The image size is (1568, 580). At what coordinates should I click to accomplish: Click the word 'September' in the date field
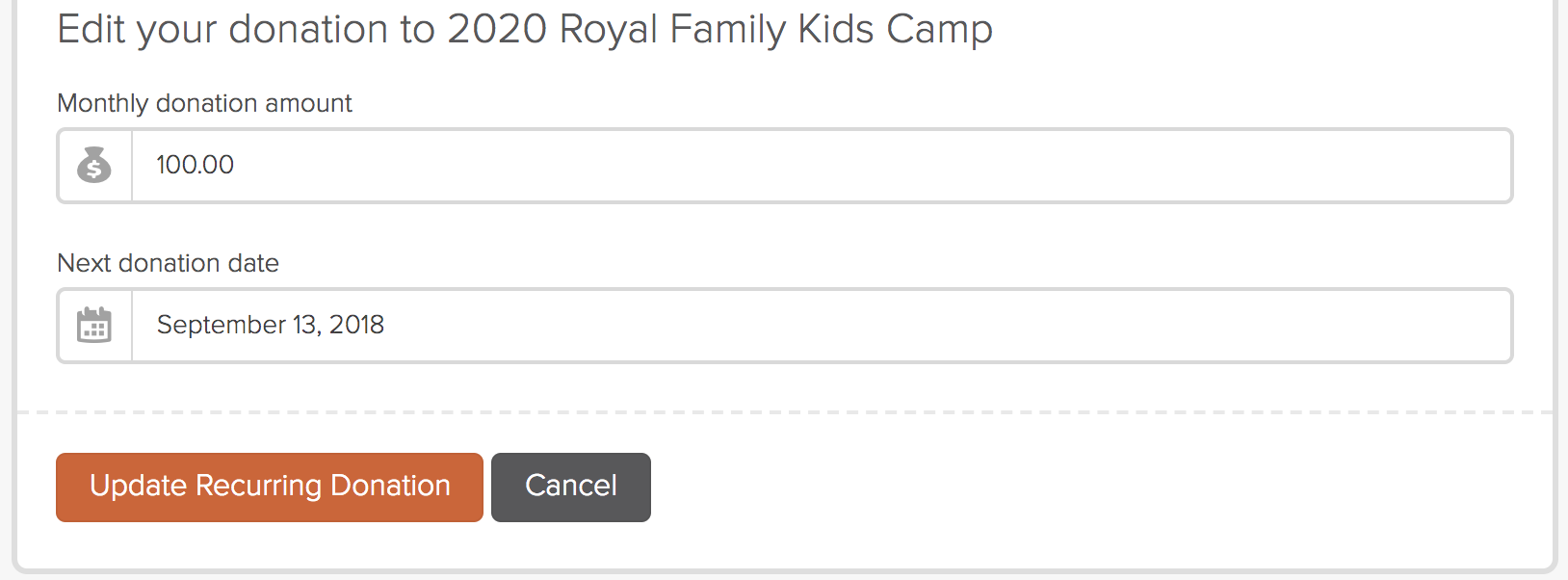click(x=222, y=326)
